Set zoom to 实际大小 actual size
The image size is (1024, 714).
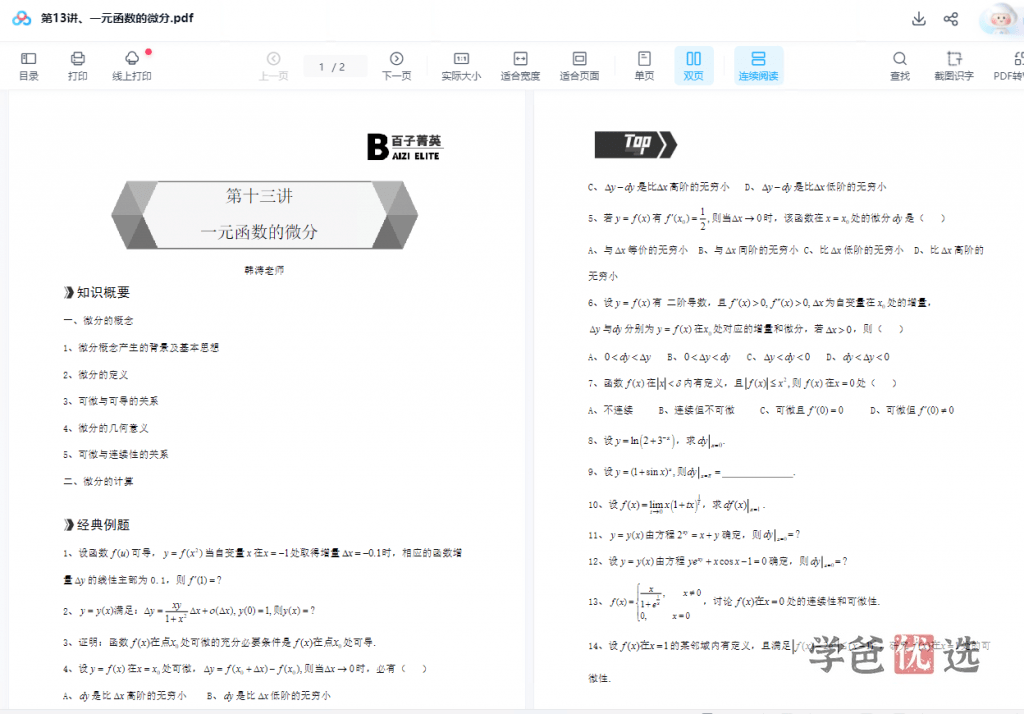coord(461,66)
